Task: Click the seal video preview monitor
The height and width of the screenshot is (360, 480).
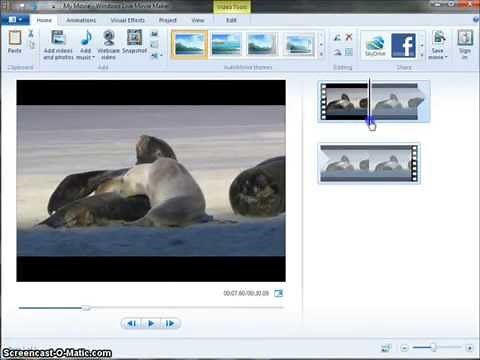Action: tap(151, 181)
